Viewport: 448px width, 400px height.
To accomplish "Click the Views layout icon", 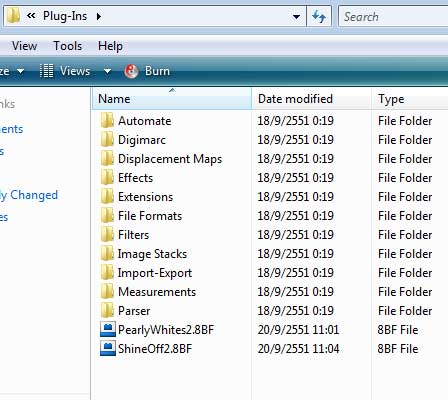I will tap(46, 71).
